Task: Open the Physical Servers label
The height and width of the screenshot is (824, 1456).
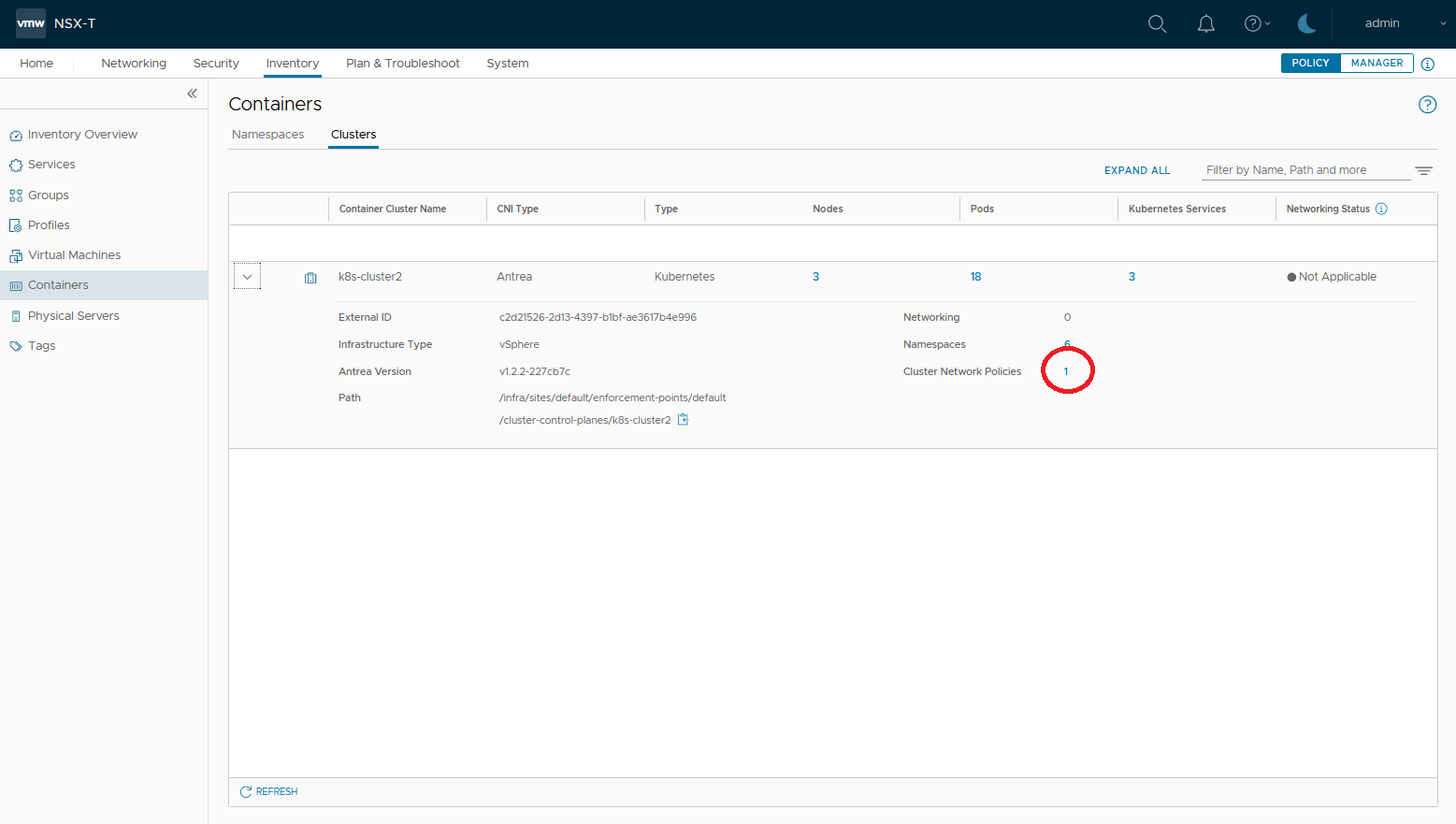Action: click(x=74, y=316)
